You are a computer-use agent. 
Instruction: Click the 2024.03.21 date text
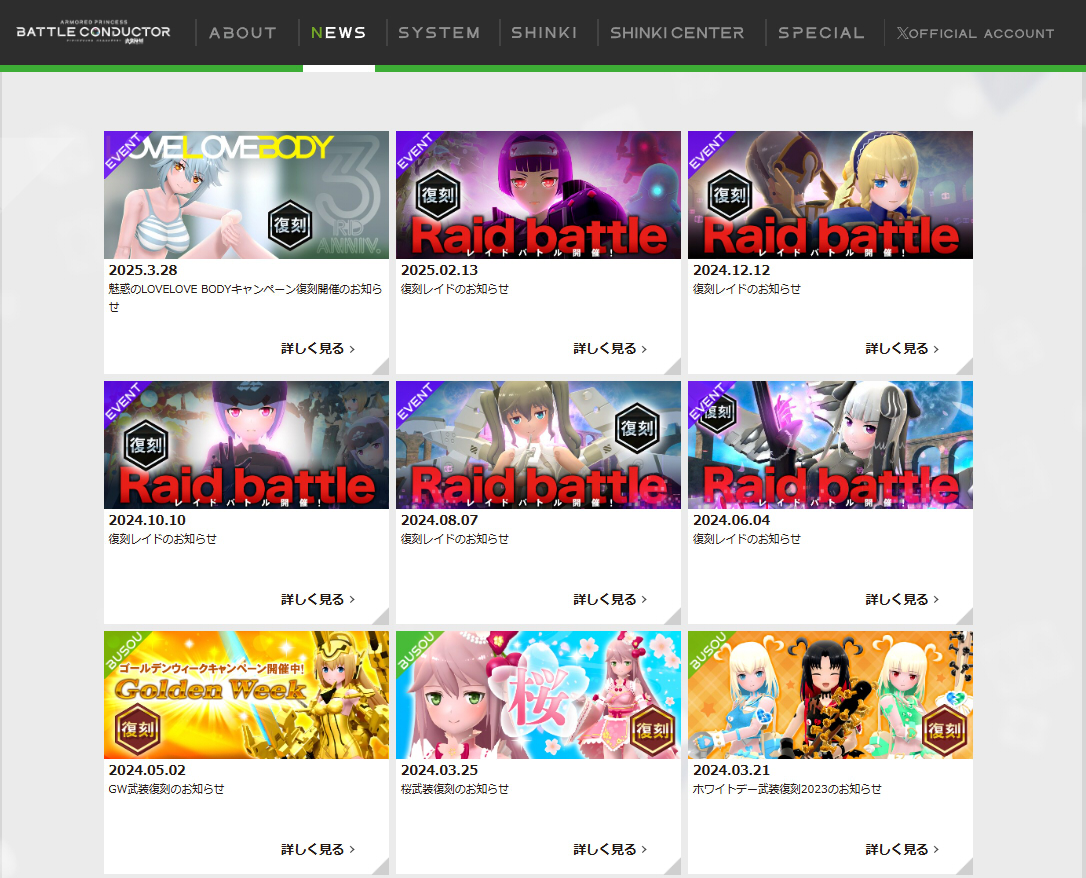731,770
